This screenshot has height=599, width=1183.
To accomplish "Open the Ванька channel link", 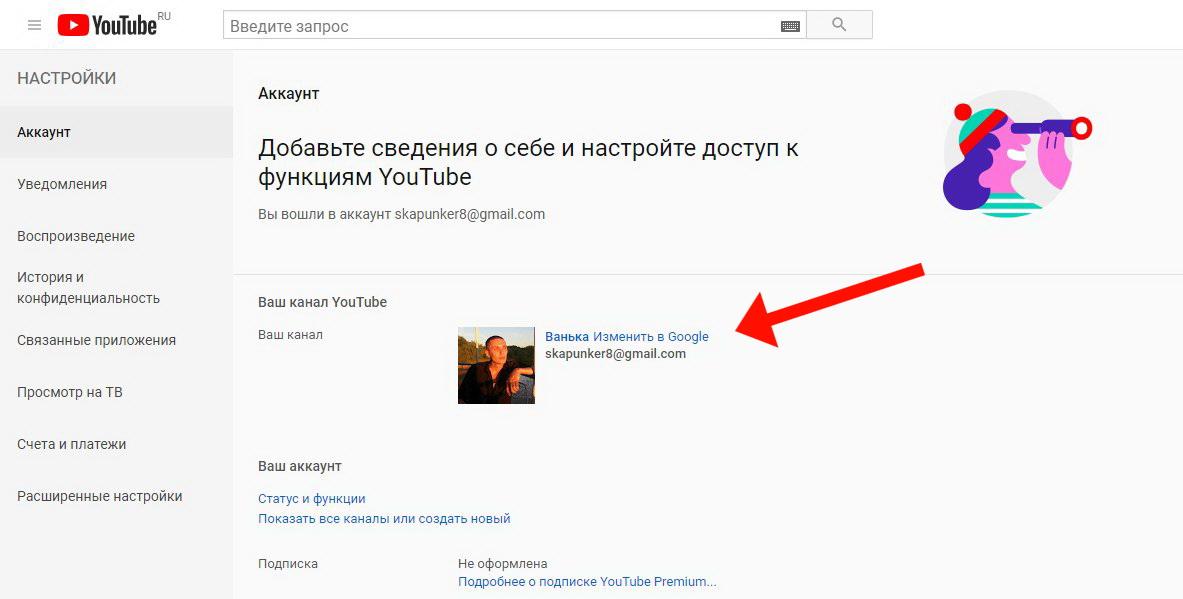I will tap(567, 336).
